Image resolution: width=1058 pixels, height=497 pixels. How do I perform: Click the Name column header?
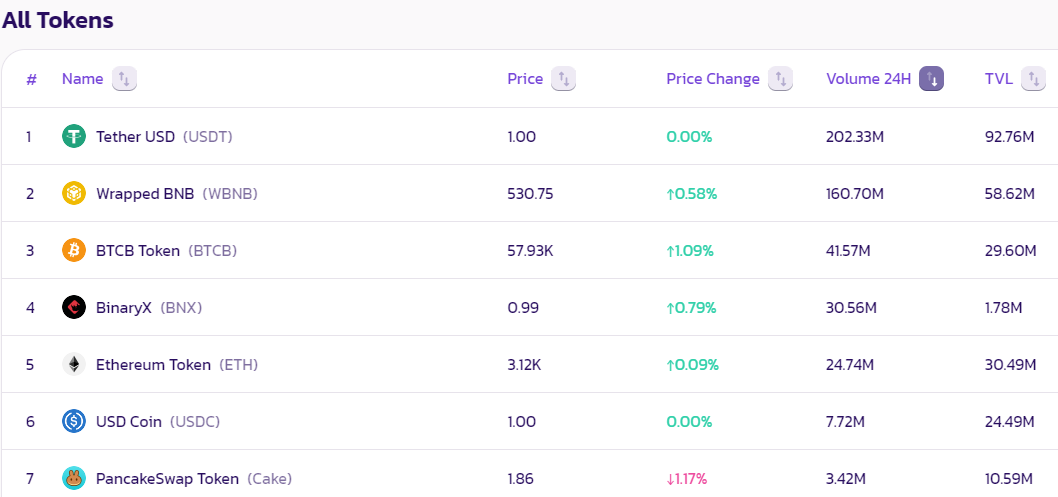tap(82, 79)
